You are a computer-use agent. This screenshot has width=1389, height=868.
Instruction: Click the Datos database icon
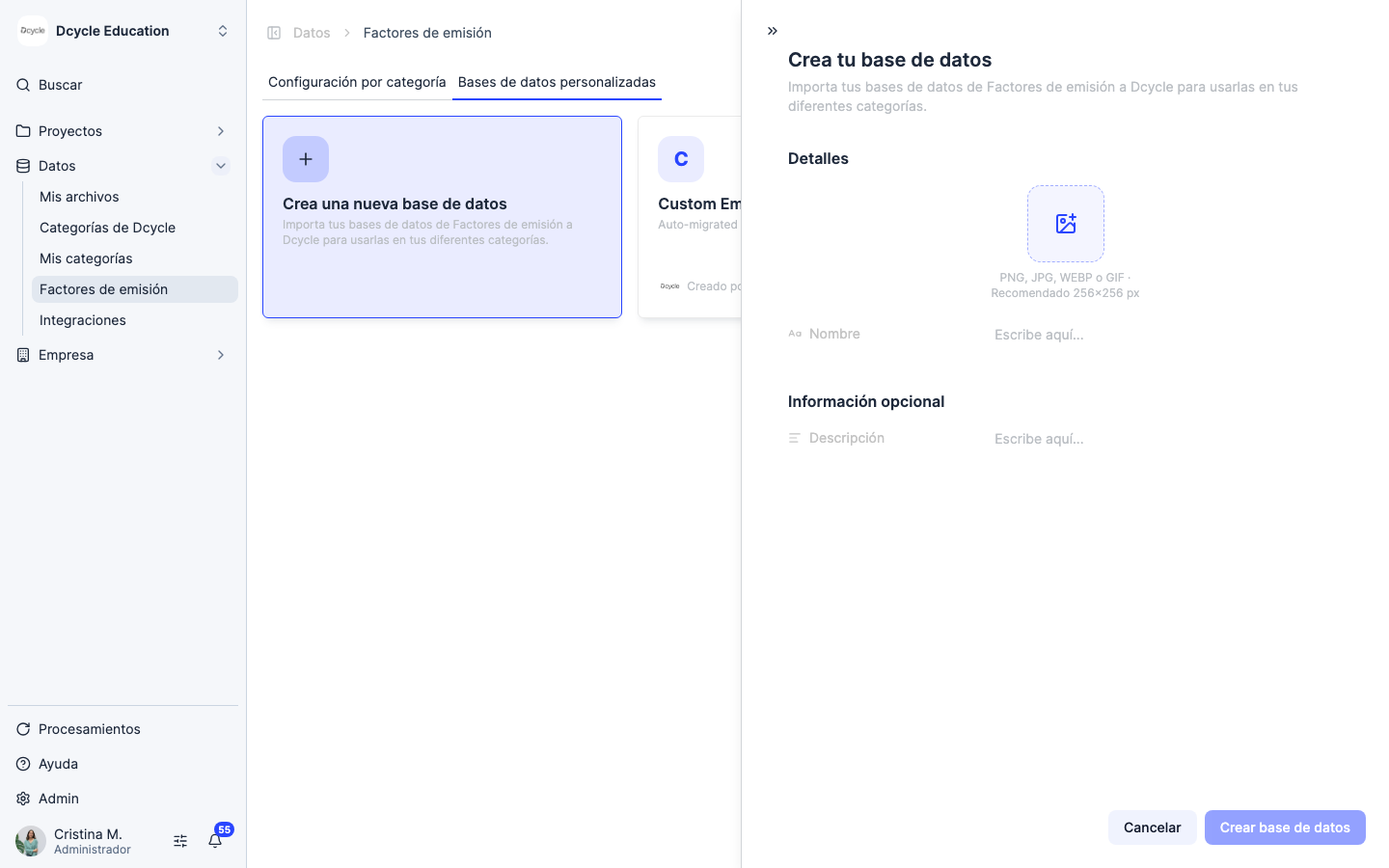click(x=23, y=166)
